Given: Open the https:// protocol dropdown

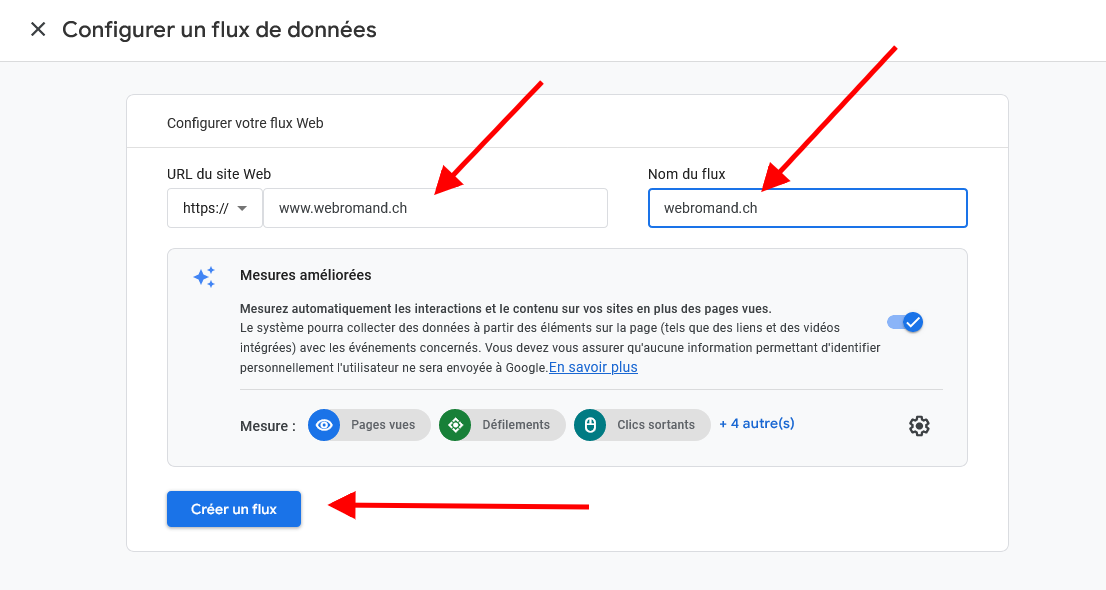Looking at the screenshot, I should tap(214, 208).
